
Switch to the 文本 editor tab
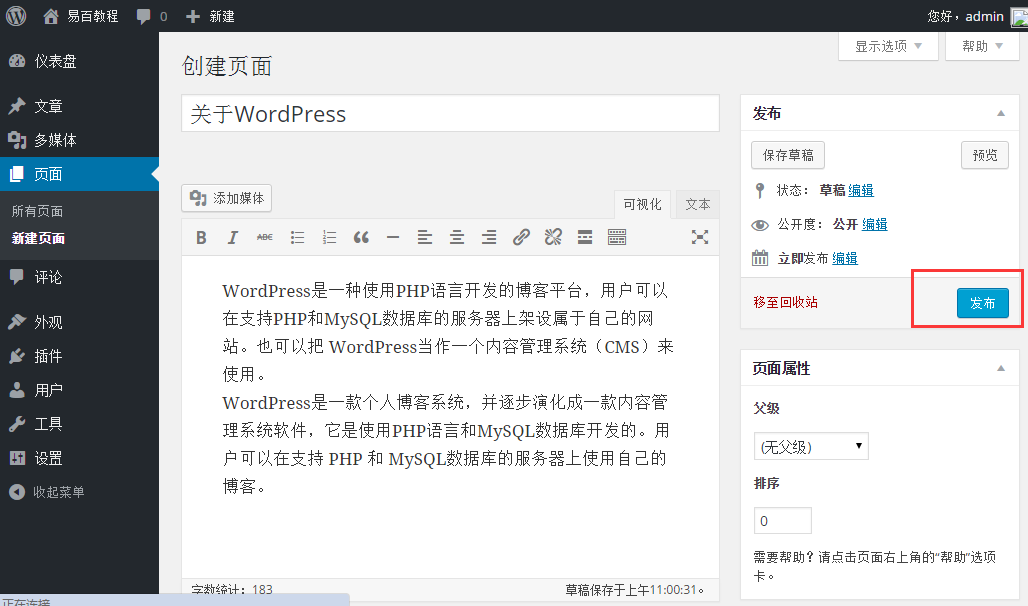coord(698,204)
